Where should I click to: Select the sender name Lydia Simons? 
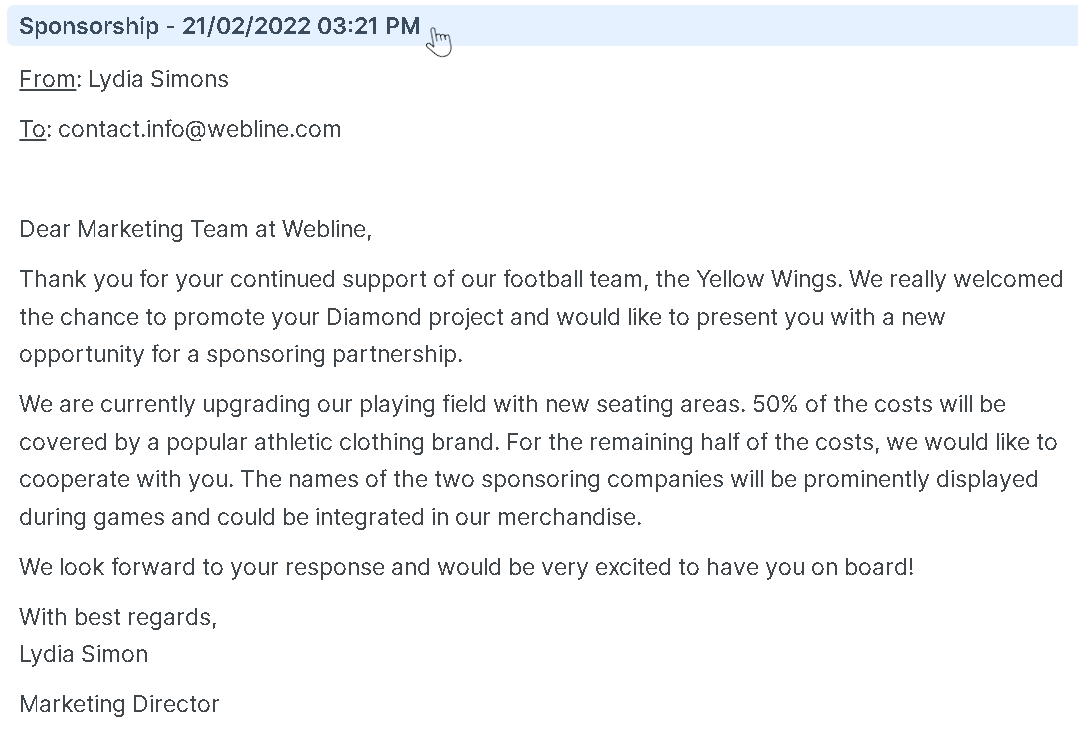click(x=158, y=79)
